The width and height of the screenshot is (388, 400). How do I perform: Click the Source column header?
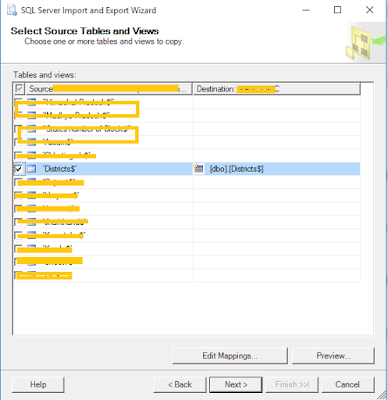click(109, 89)
